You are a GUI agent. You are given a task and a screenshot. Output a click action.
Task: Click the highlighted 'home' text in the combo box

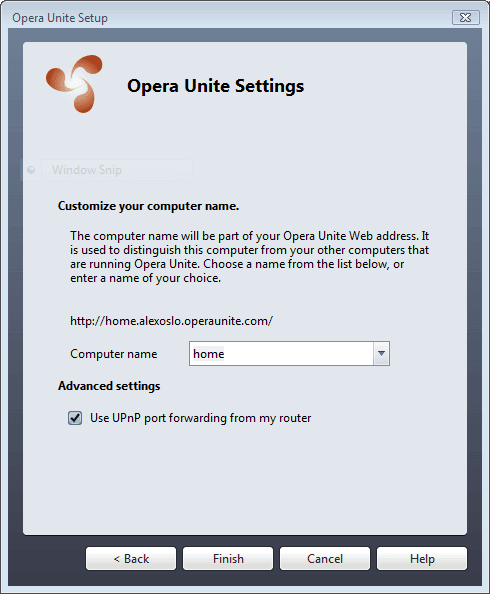tap(208, 353)
